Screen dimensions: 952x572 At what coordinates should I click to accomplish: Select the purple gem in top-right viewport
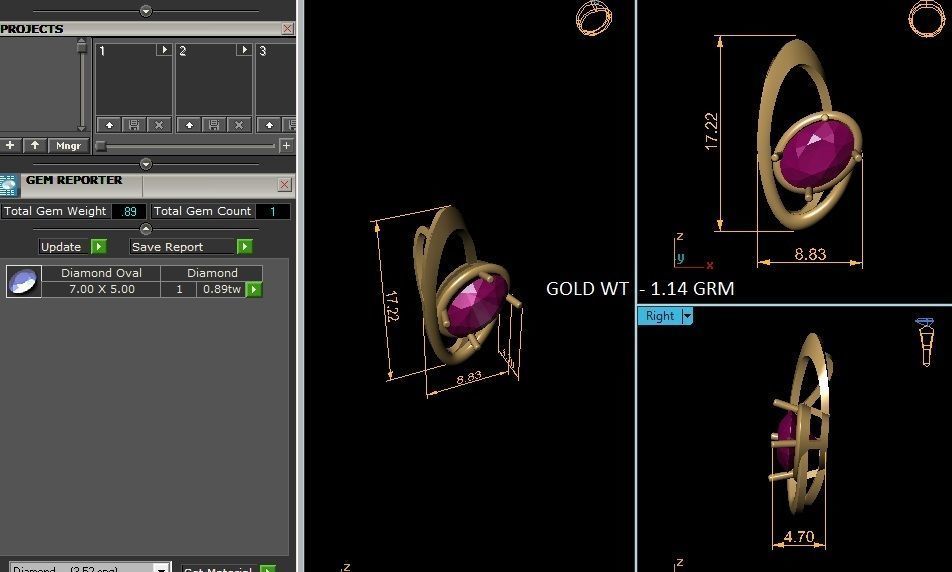(815, 154)
